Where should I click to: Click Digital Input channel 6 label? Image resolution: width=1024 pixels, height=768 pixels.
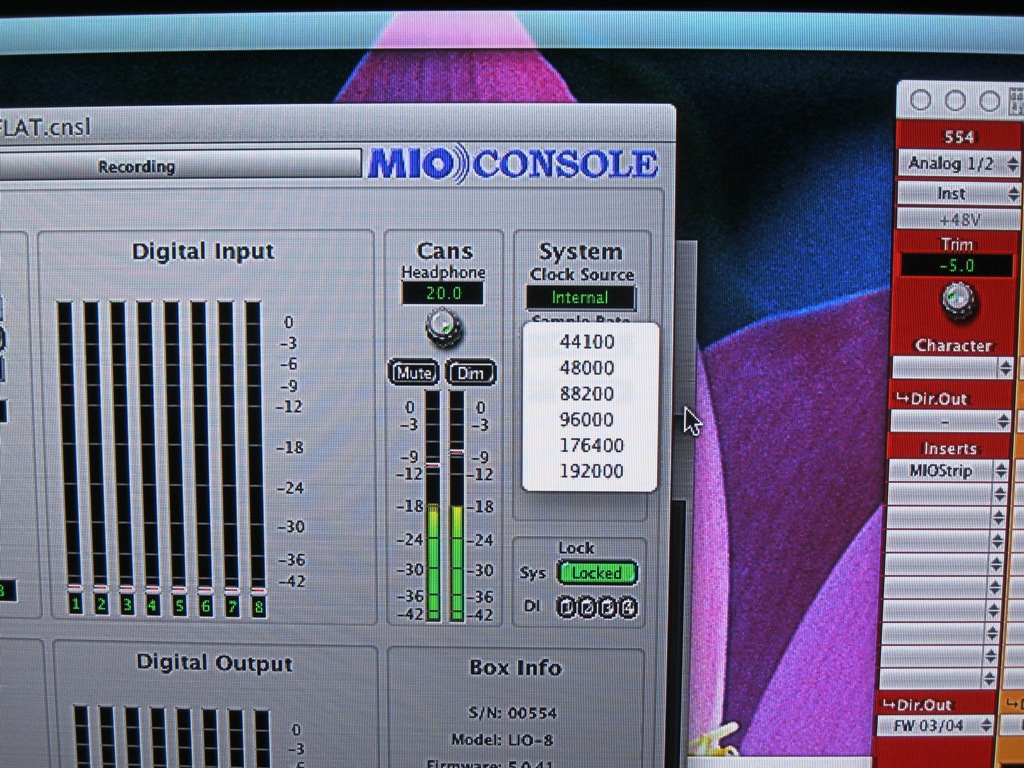click(x=206, y=607)
